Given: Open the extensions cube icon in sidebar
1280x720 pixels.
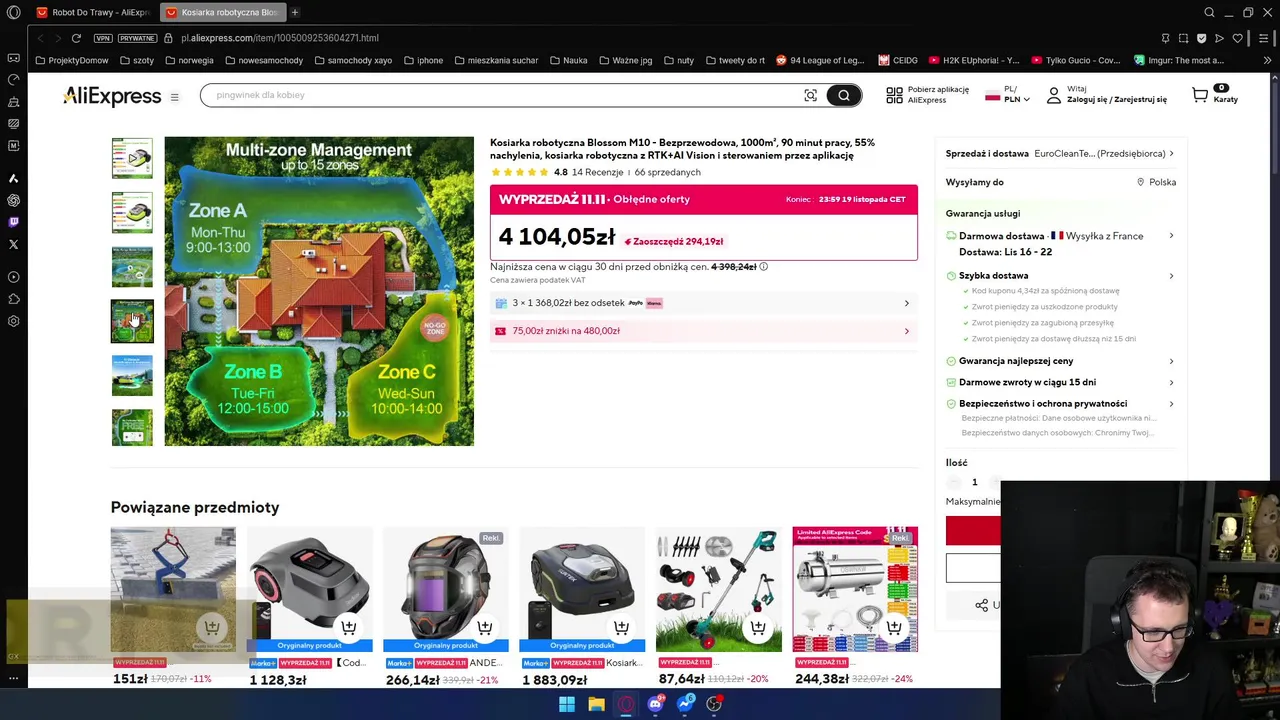Looking at the screenshot, I should click(13, 299).
